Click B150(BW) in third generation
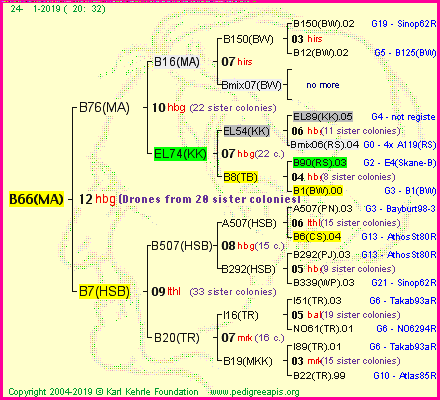 point(248,39)
